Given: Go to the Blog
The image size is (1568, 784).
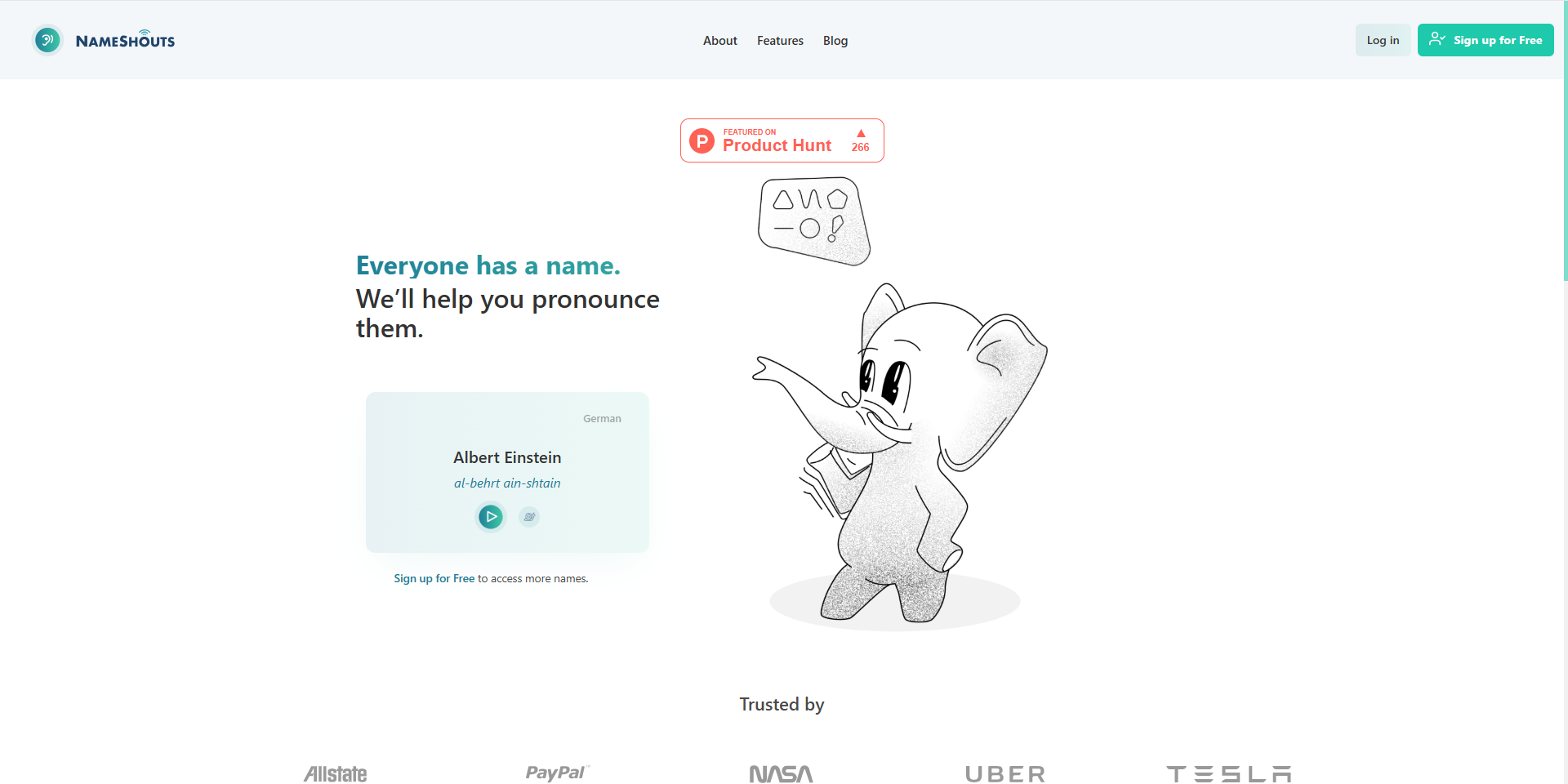Looking at the screenshot, I should [835, 41].
